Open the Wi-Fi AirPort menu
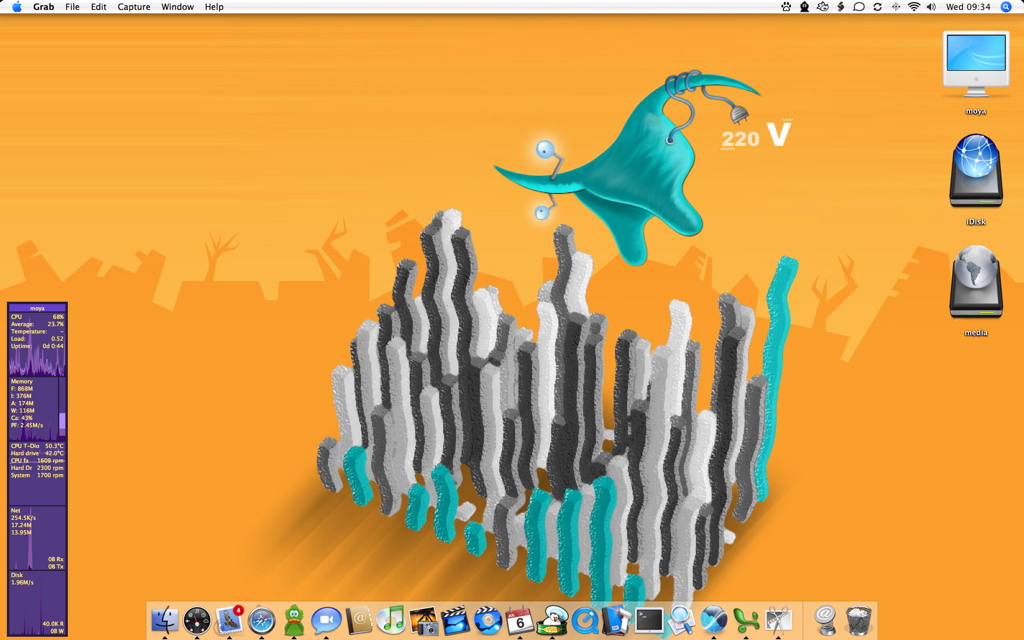Viewport: 1024px width, 640px height. point(914,7)
